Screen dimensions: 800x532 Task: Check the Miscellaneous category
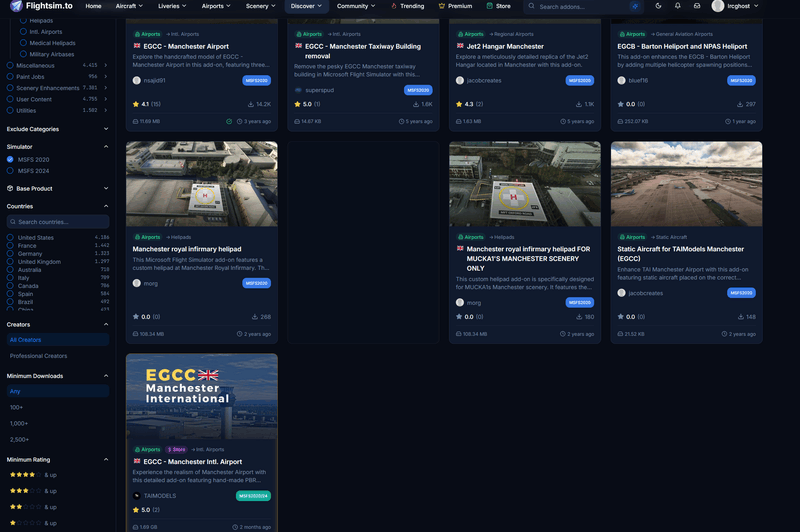(10, 65)
